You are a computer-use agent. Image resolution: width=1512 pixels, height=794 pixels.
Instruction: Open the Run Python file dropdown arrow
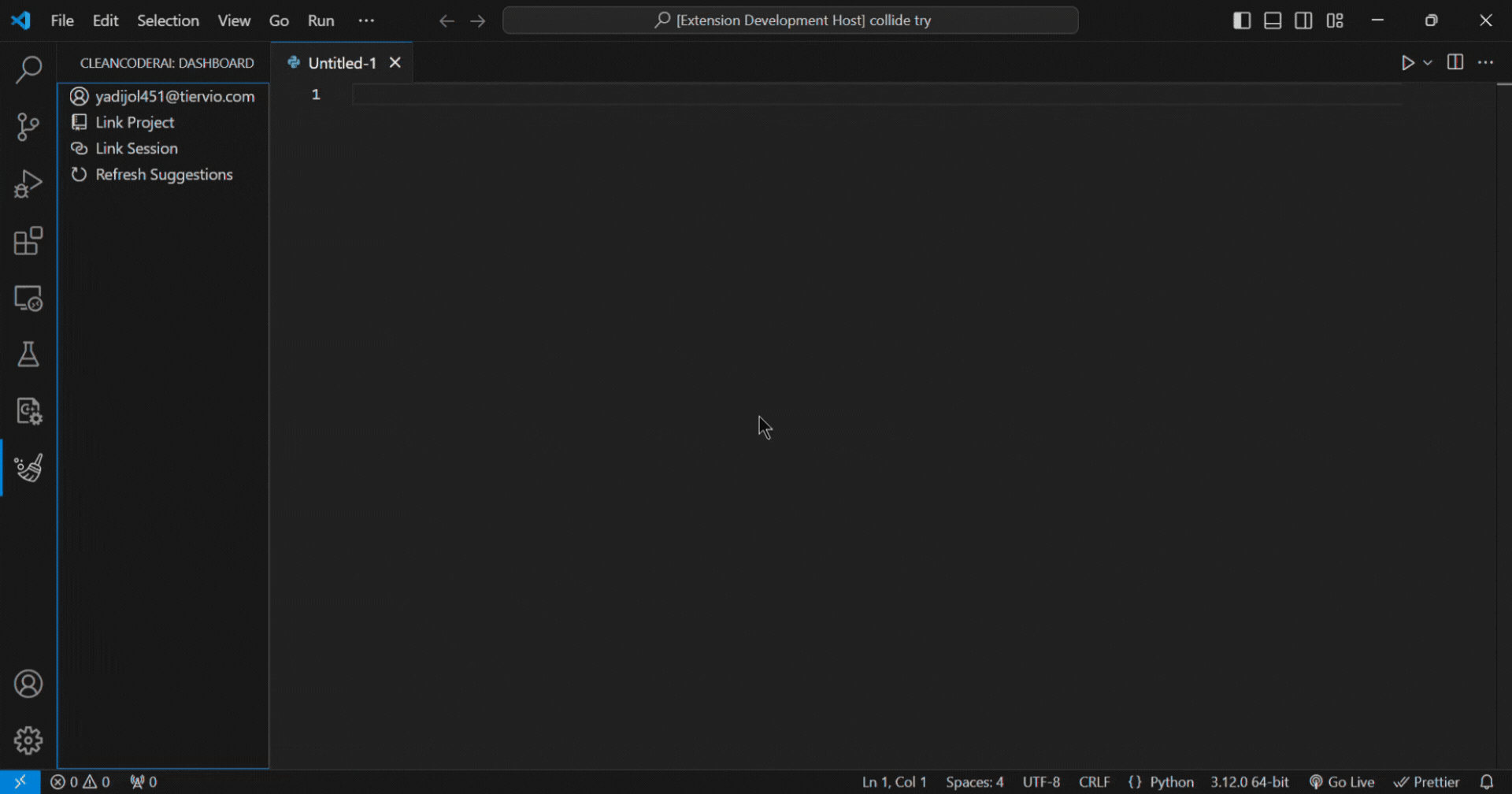[x=1427, y=62]
